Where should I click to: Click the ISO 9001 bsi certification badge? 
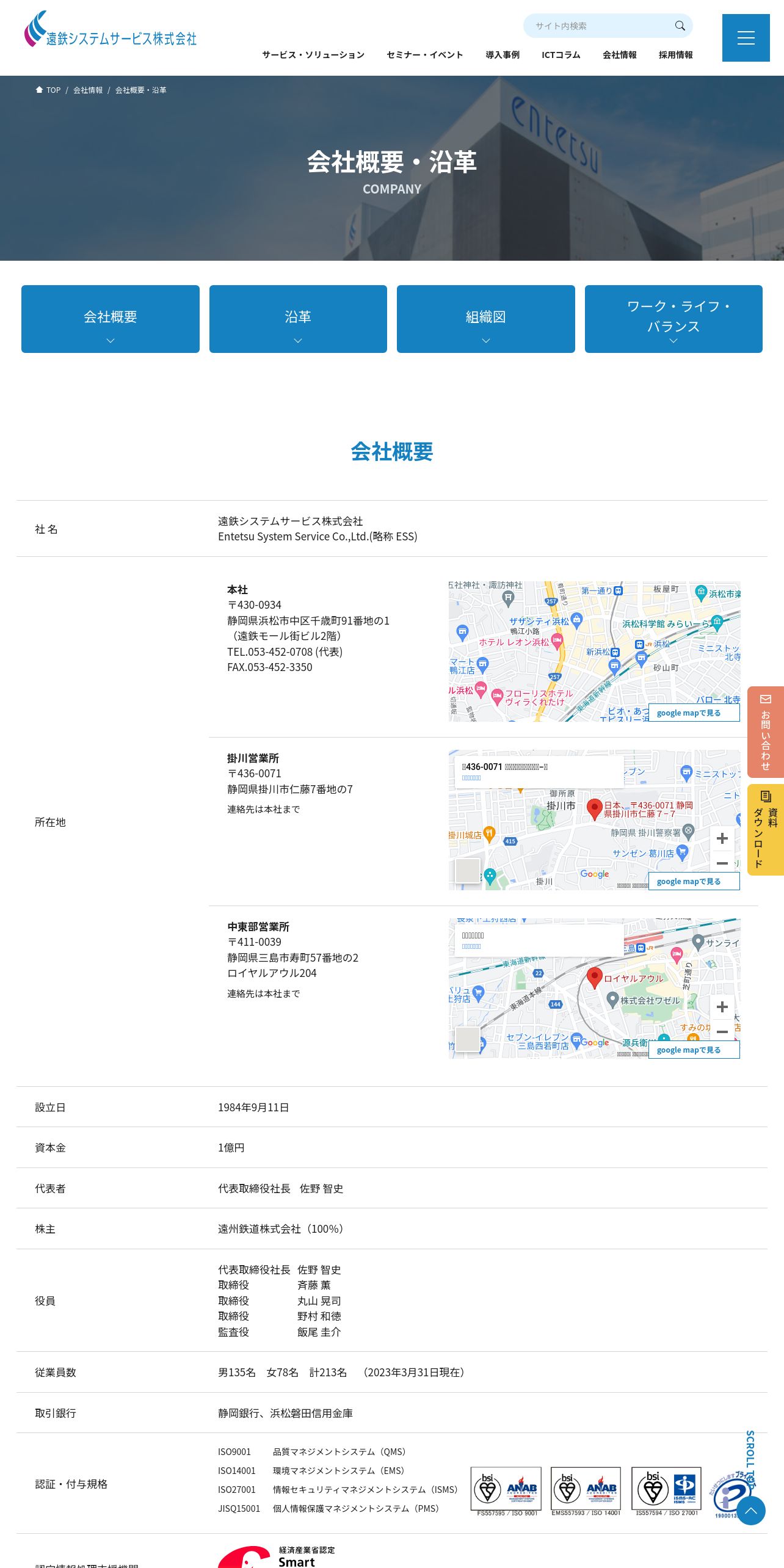506,1491
